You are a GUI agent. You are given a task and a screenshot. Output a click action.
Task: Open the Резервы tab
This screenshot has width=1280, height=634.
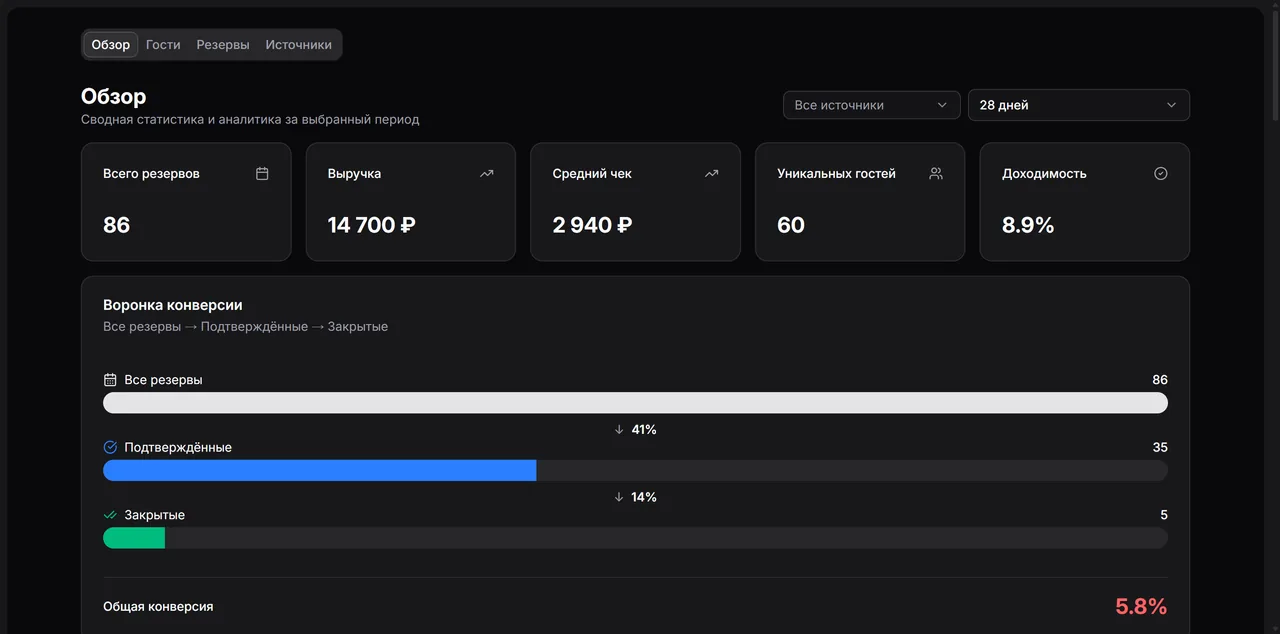tap(223, 45)
